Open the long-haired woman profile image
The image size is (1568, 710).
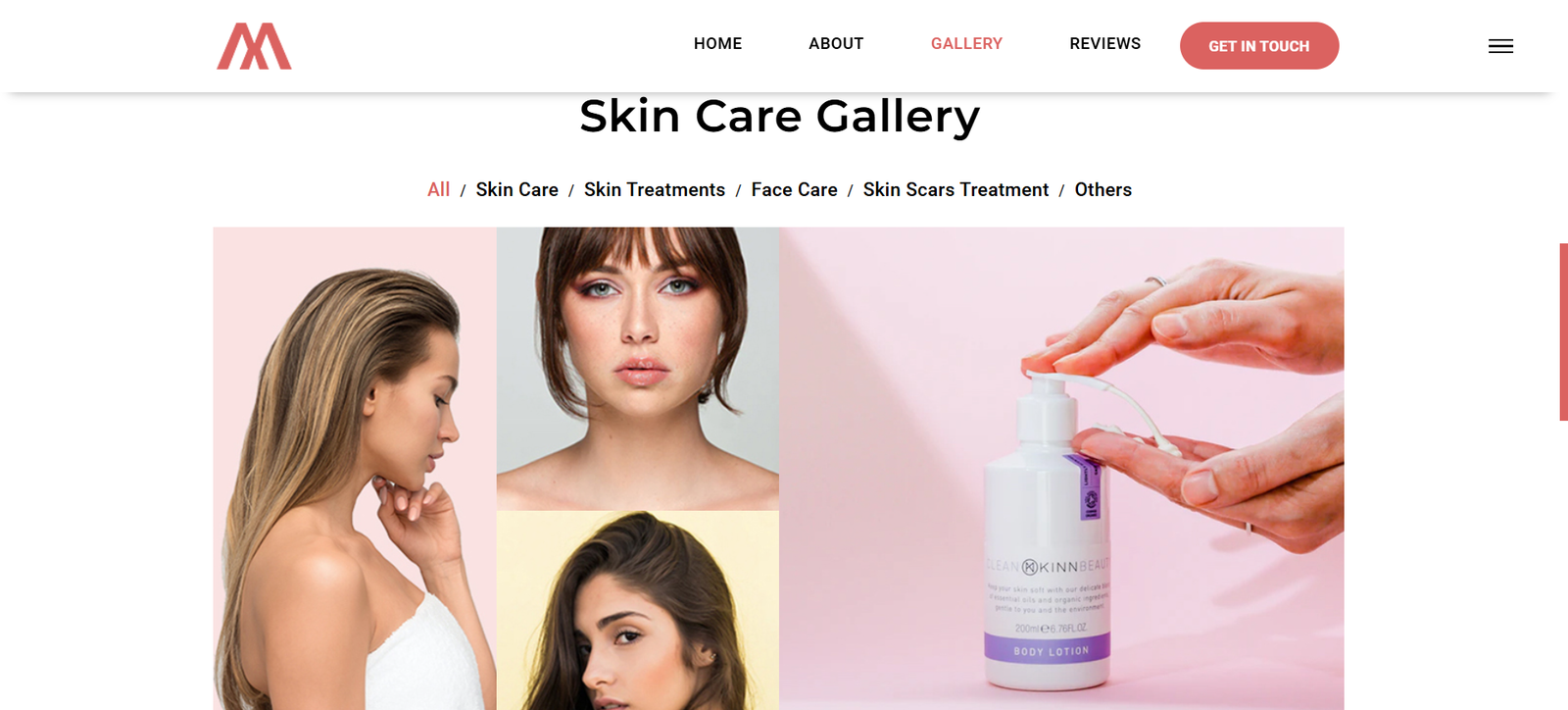355,469
